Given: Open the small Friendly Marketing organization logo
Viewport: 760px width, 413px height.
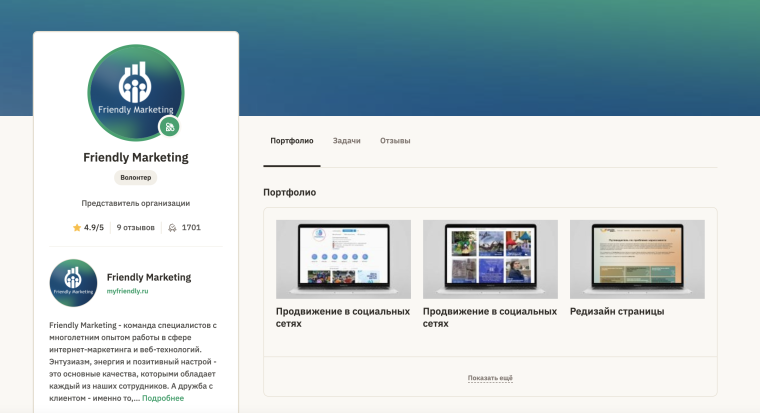Looking at the screenshot, I should pos(73,283).
